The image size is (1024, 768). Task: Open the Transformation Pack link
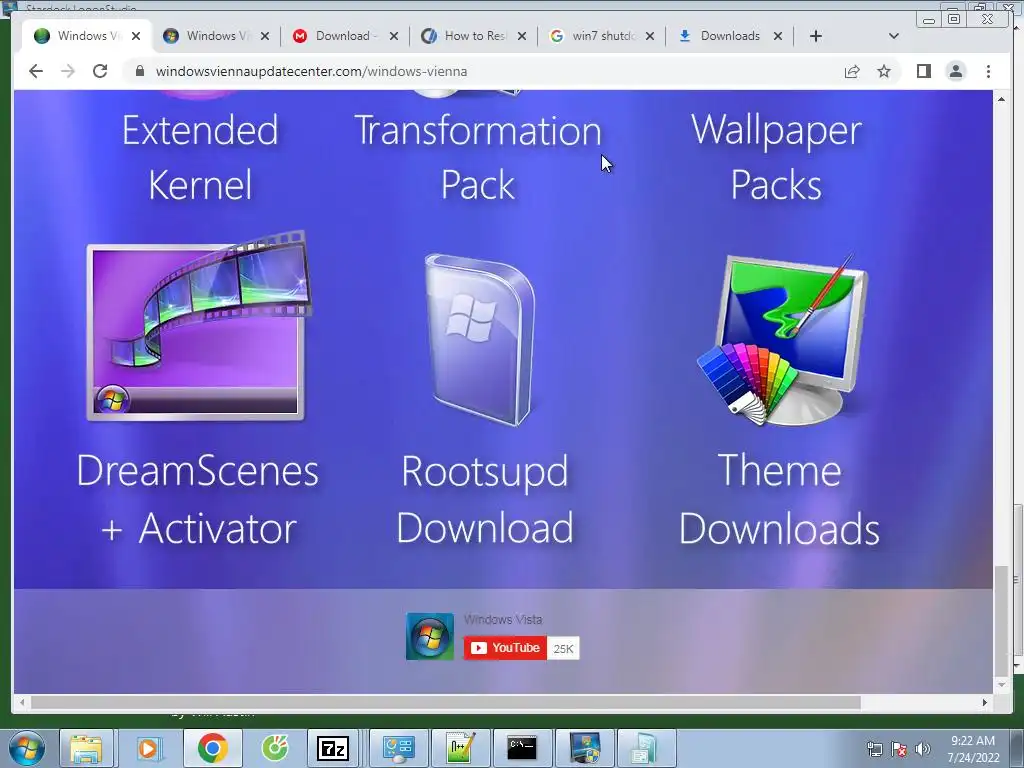(x=478, y=157)
